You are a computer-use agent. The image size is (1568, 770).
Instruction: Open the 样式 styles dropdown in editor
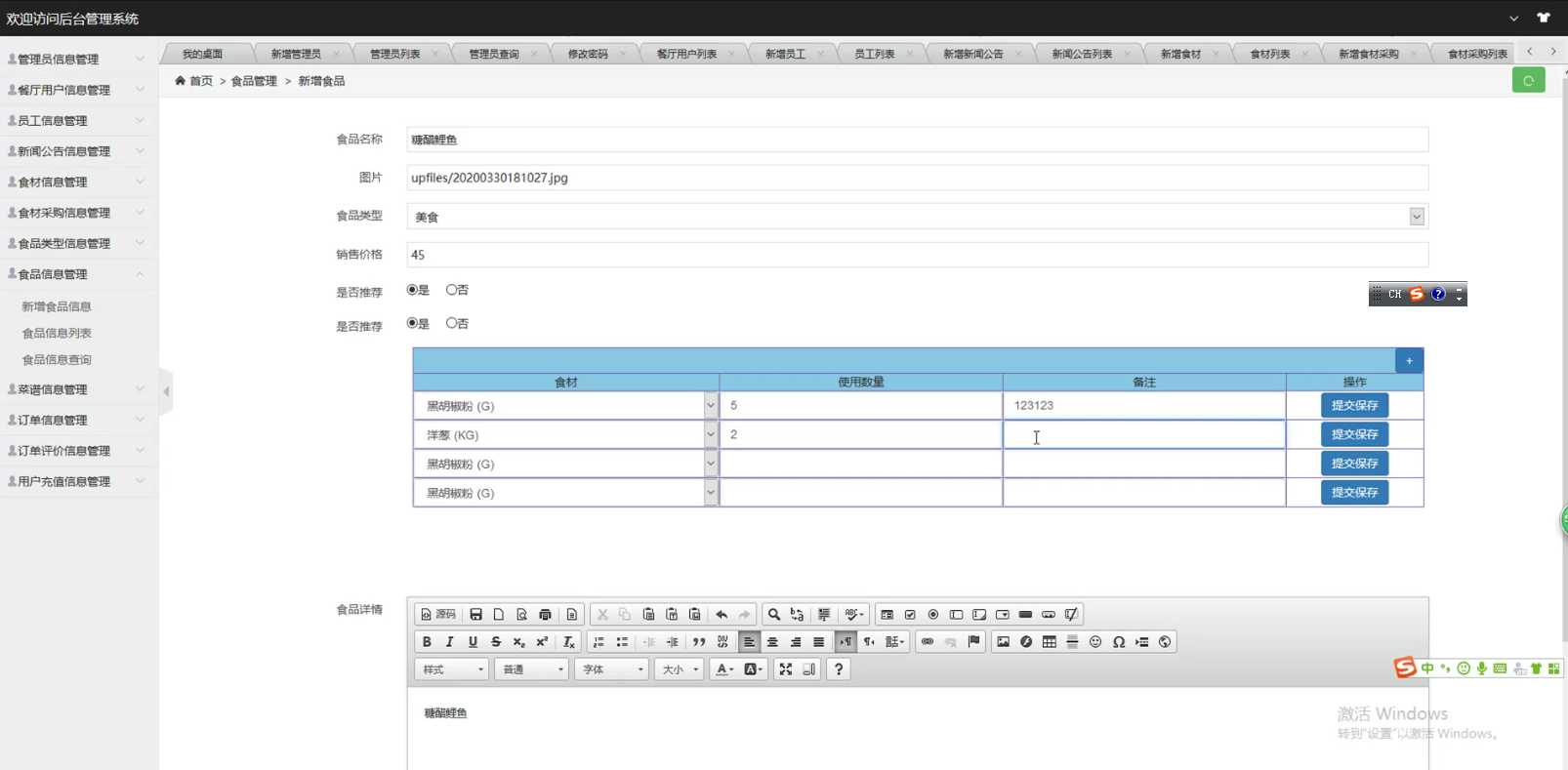tap(451, 669)
